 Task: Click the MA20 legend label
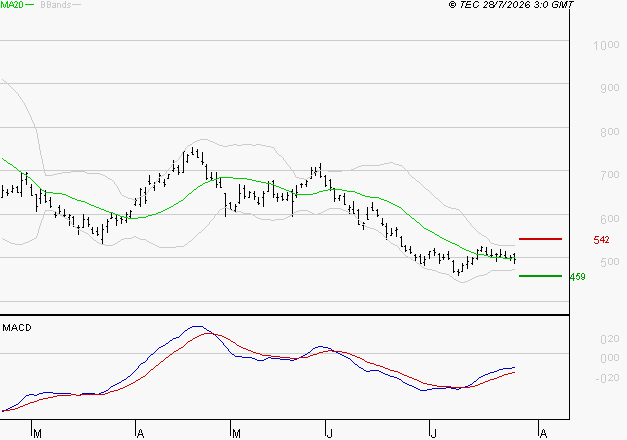12,5
